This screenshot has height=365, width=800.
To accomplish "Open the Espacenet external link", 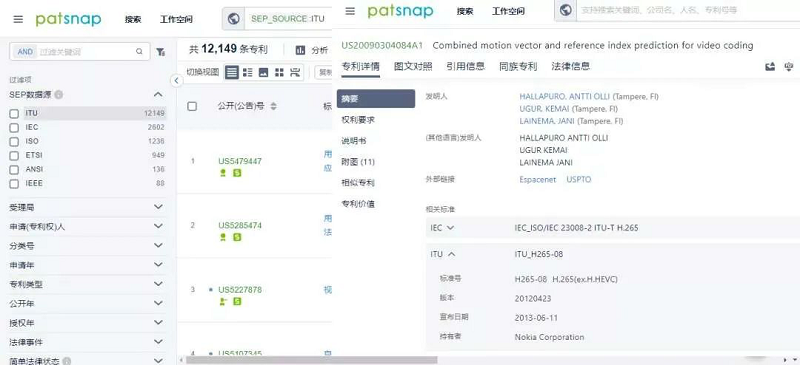I will pyautogui.click(x=537, y=180).
